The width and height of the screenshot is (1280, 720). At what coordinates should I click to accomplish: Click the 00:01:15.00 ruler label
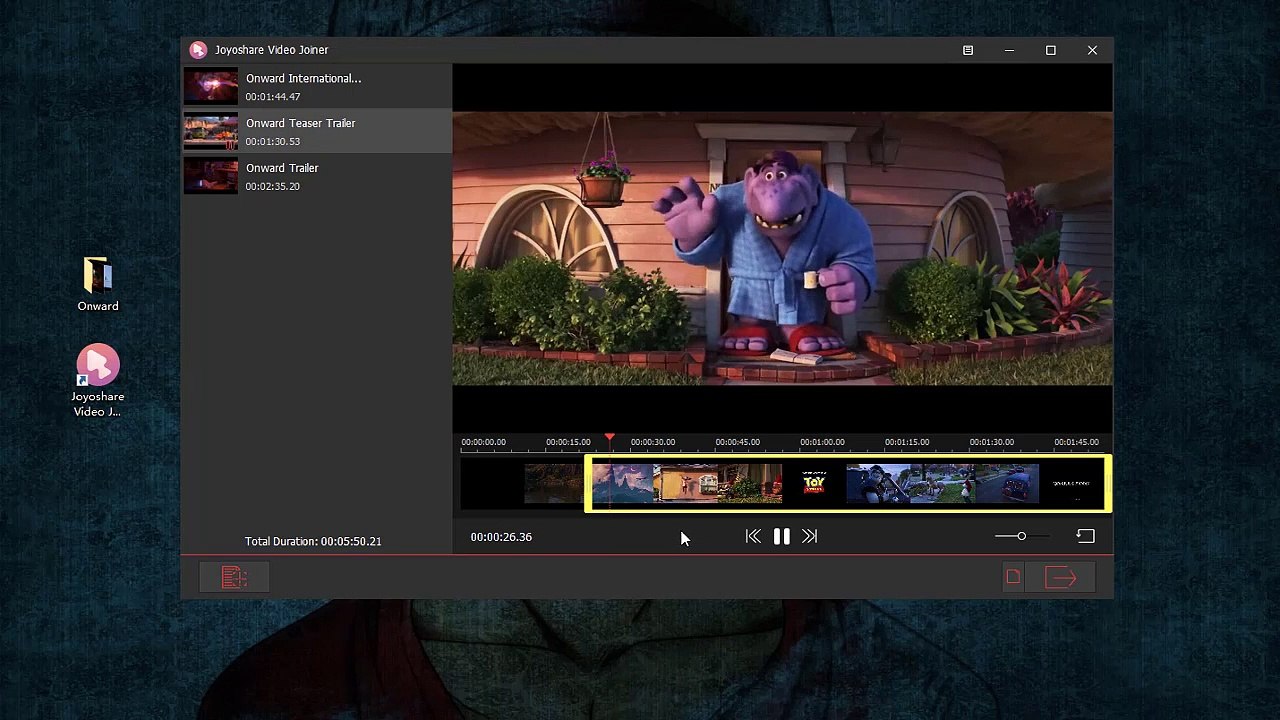[907, 442]
